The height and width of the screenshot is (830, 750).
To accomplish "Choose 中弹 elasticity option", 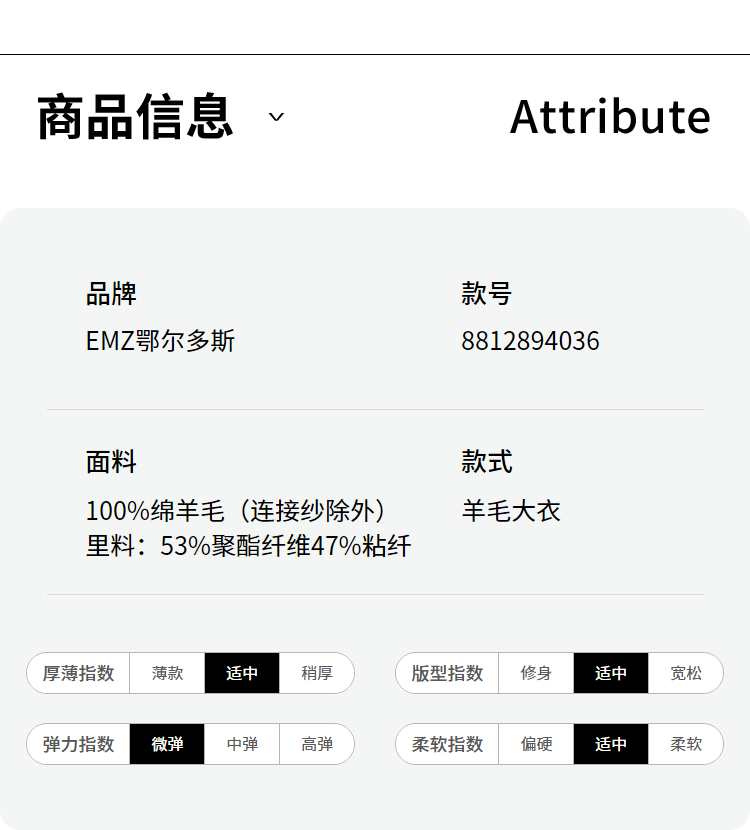I will [242, 744].
